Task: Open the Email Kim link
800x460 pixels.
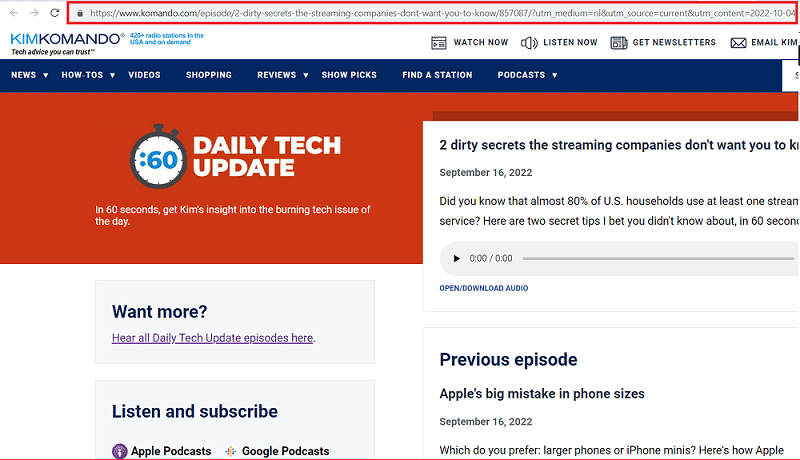Action: point(774,42)
